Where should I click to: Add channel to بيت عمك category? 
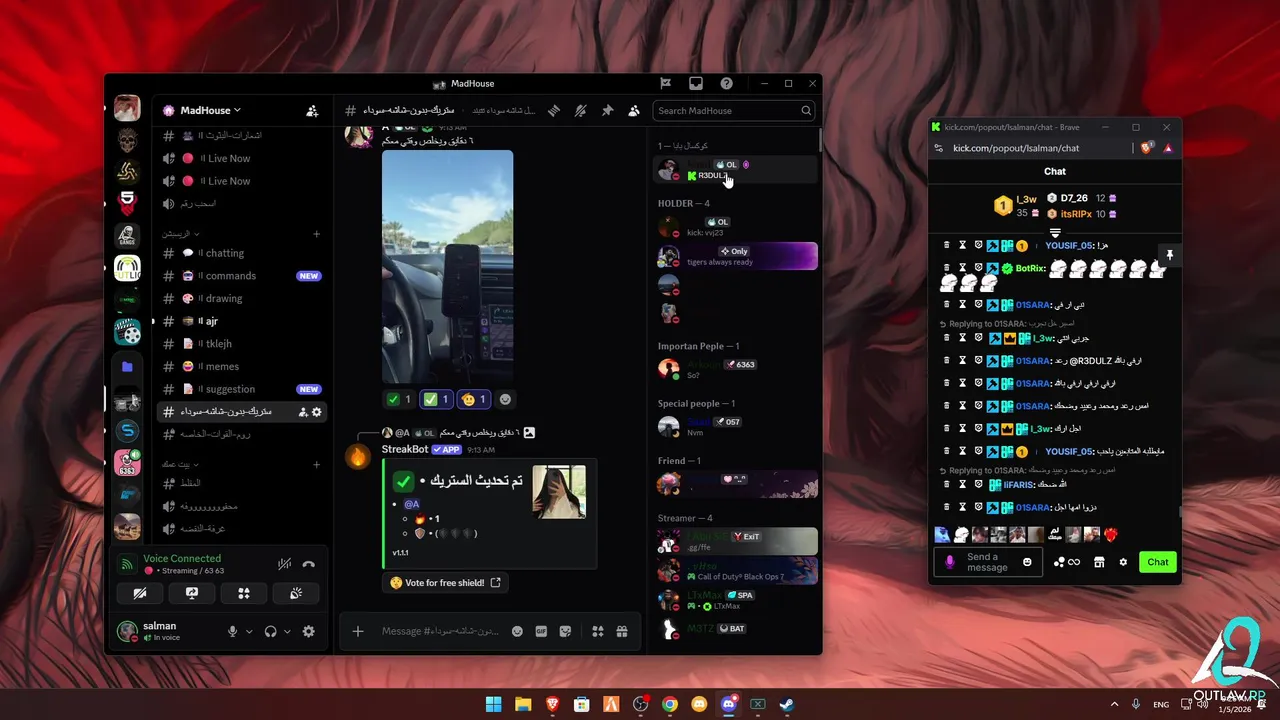point(317,465)
